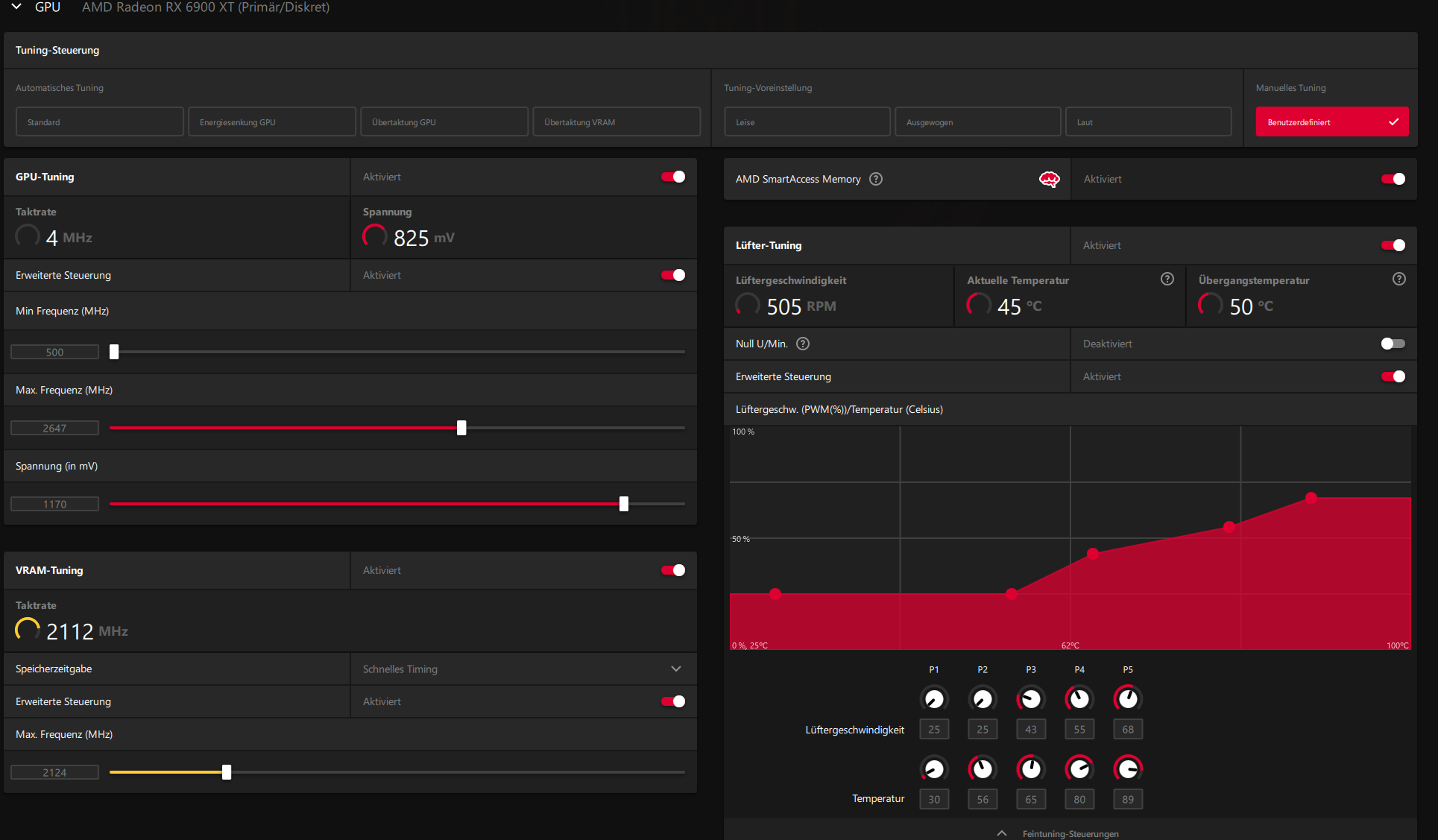Screen dimensions: 1438x840
Task: Click the P5 temperature dial knob
Action: 1127,768
